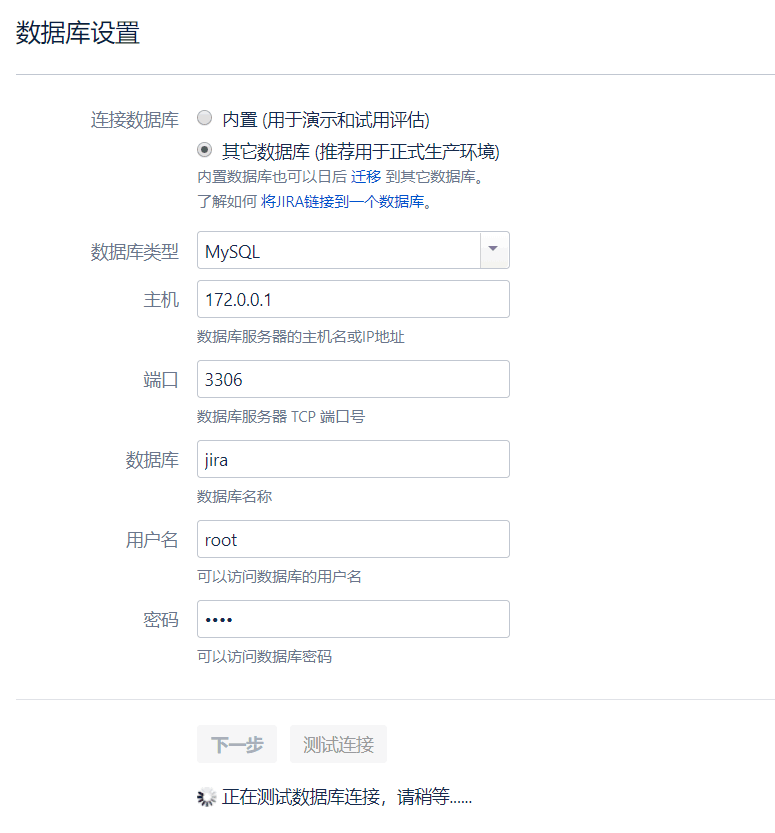This screenshot has height=833, width=775.
Task: Select the 其它数据库 radio button
Action: click(205, 151)
